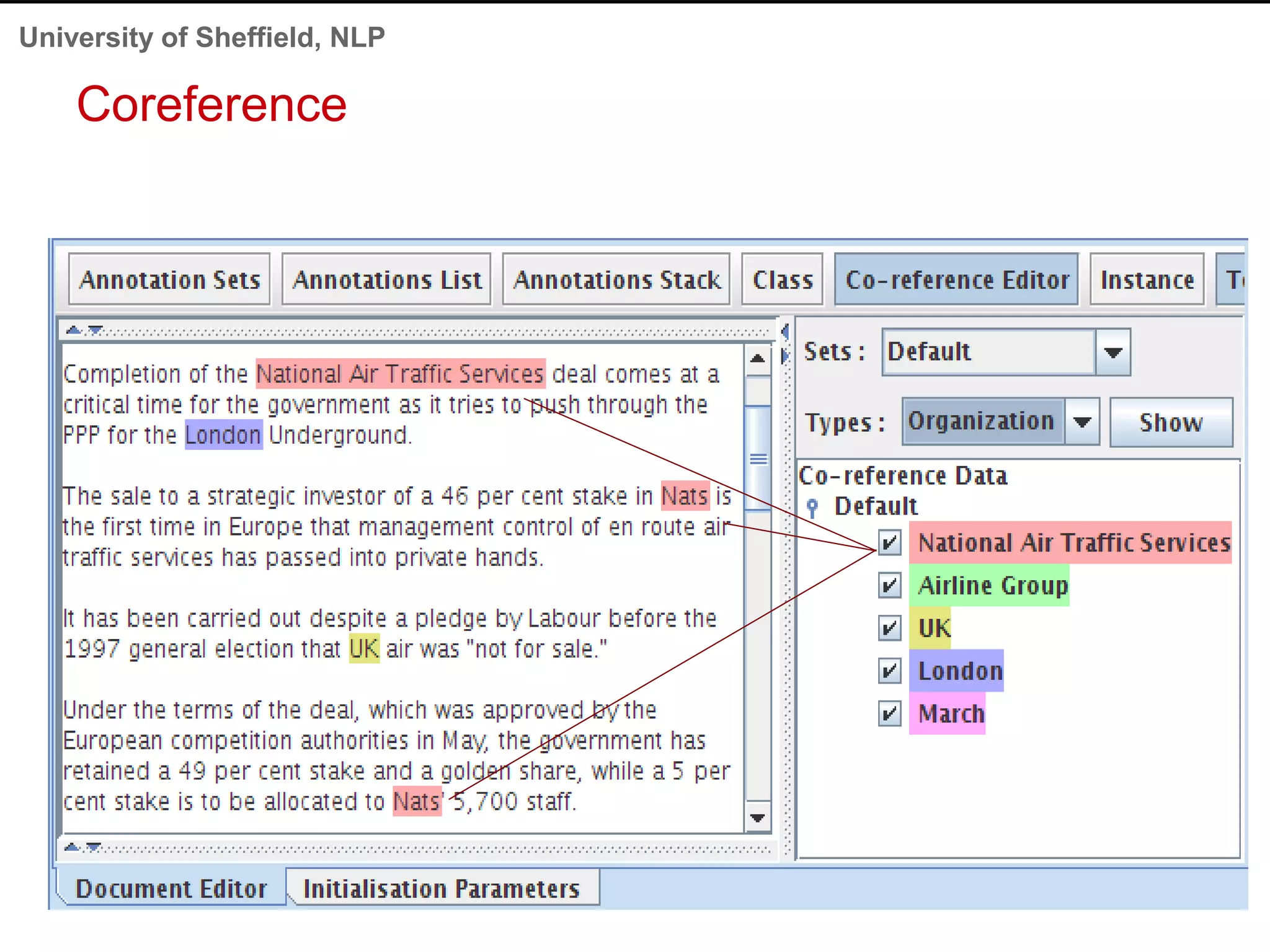Viewport: 1270px width, 952px height.
Task: Click the 'Co-reference Data' tree root label
Action: point(903,475)
